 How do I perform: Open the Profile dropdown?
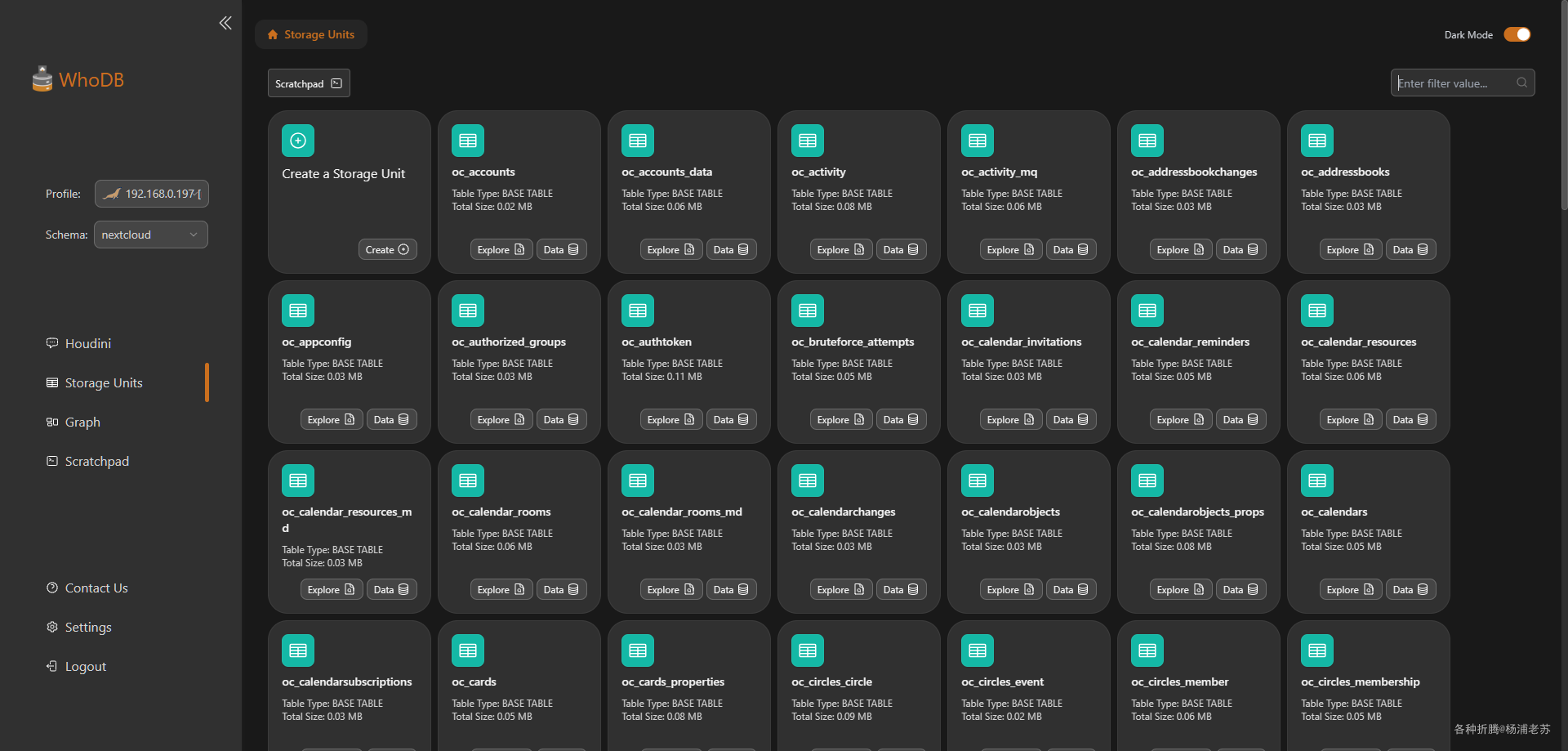pos(152,194)
